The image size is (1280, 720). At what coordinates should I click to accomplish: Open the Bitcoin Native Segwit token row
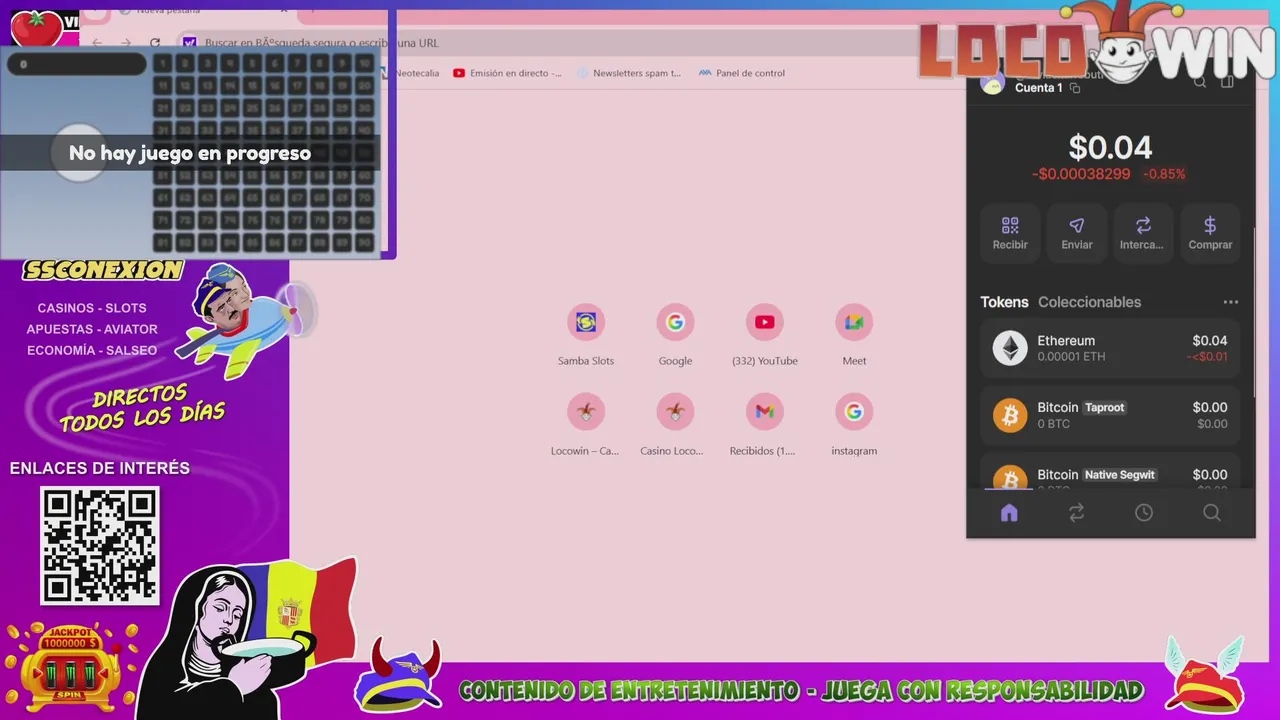click(x=1110, y=472)
